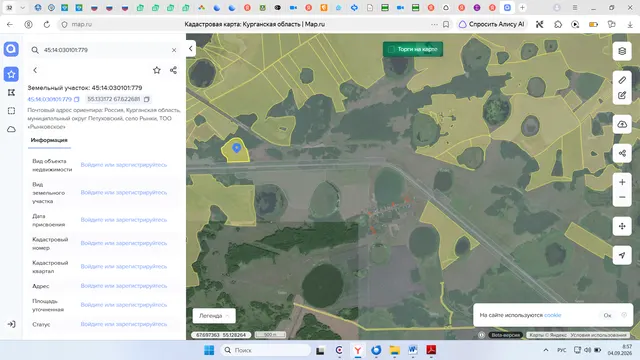Open favorites section in left sidebar

click(x=11, y=74)
